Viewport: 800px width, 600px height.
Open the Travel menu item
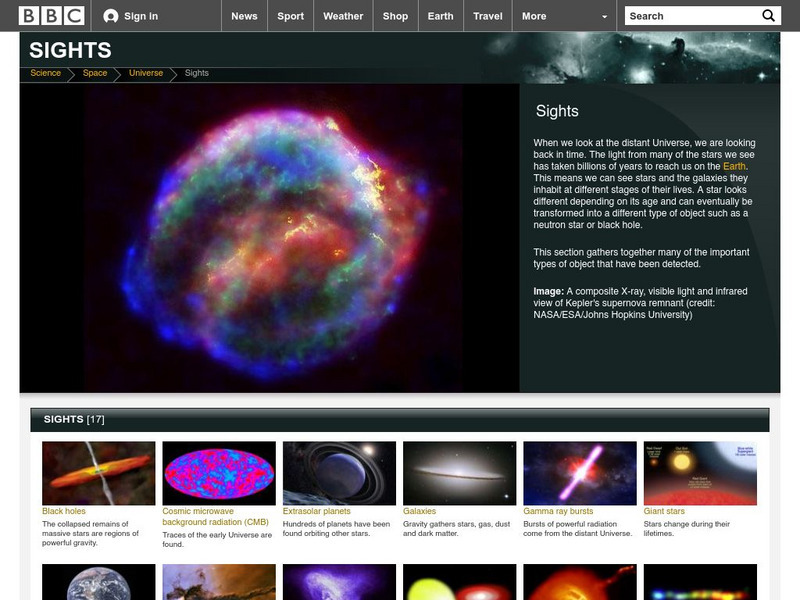488,16
